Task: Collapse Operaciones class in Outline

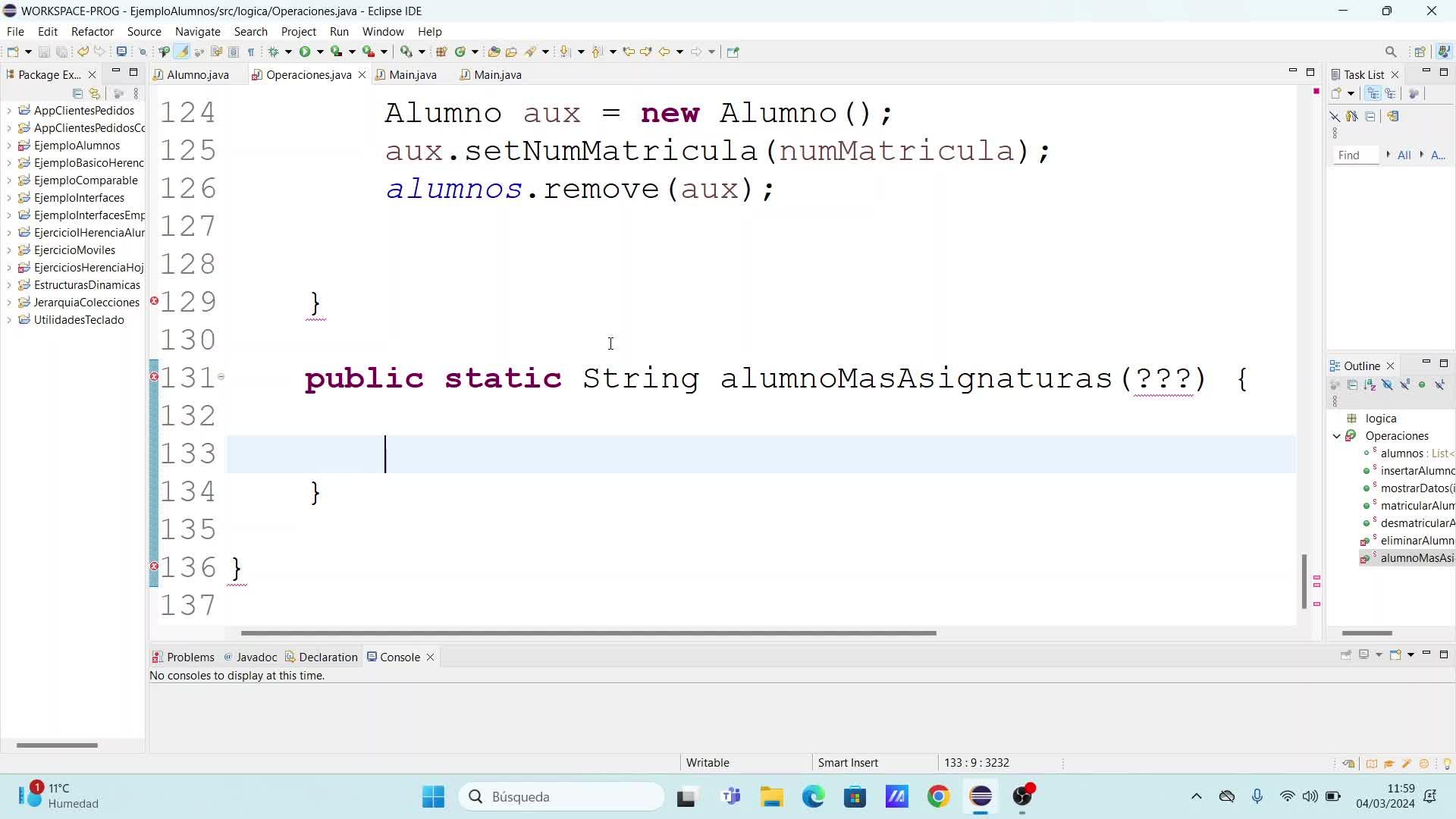Action: point(1337,436)
